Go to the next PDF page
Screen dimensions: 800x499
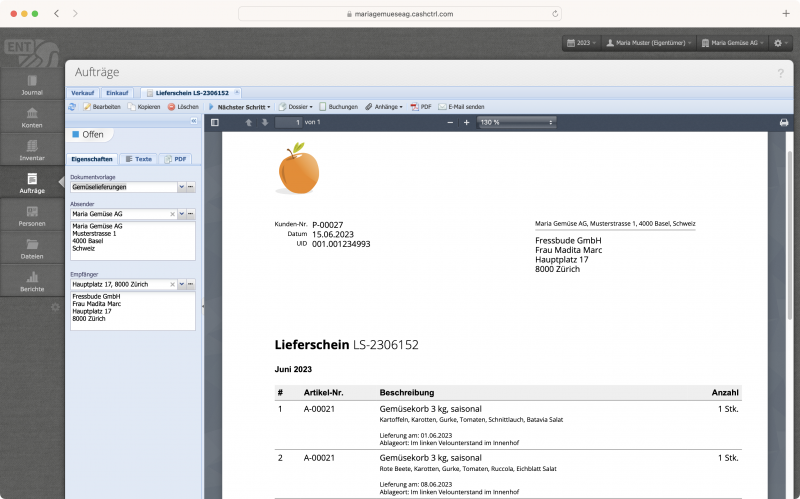(264, 122)
